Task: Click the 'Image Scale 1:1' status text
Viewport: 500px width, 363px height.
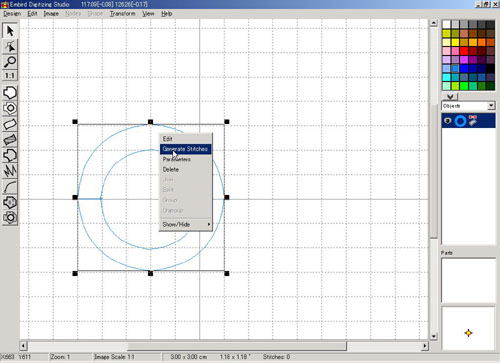Action: [x=114, y=357]
